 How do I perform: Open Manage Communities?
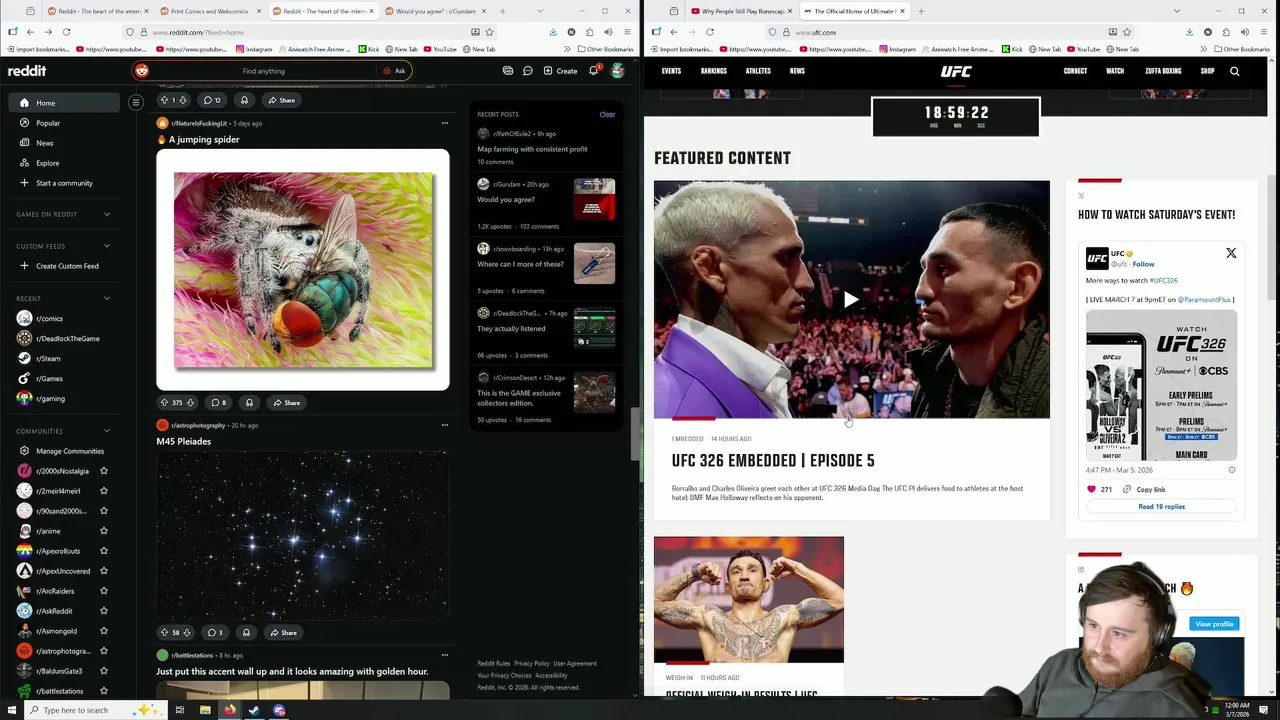tap(64, 451)
